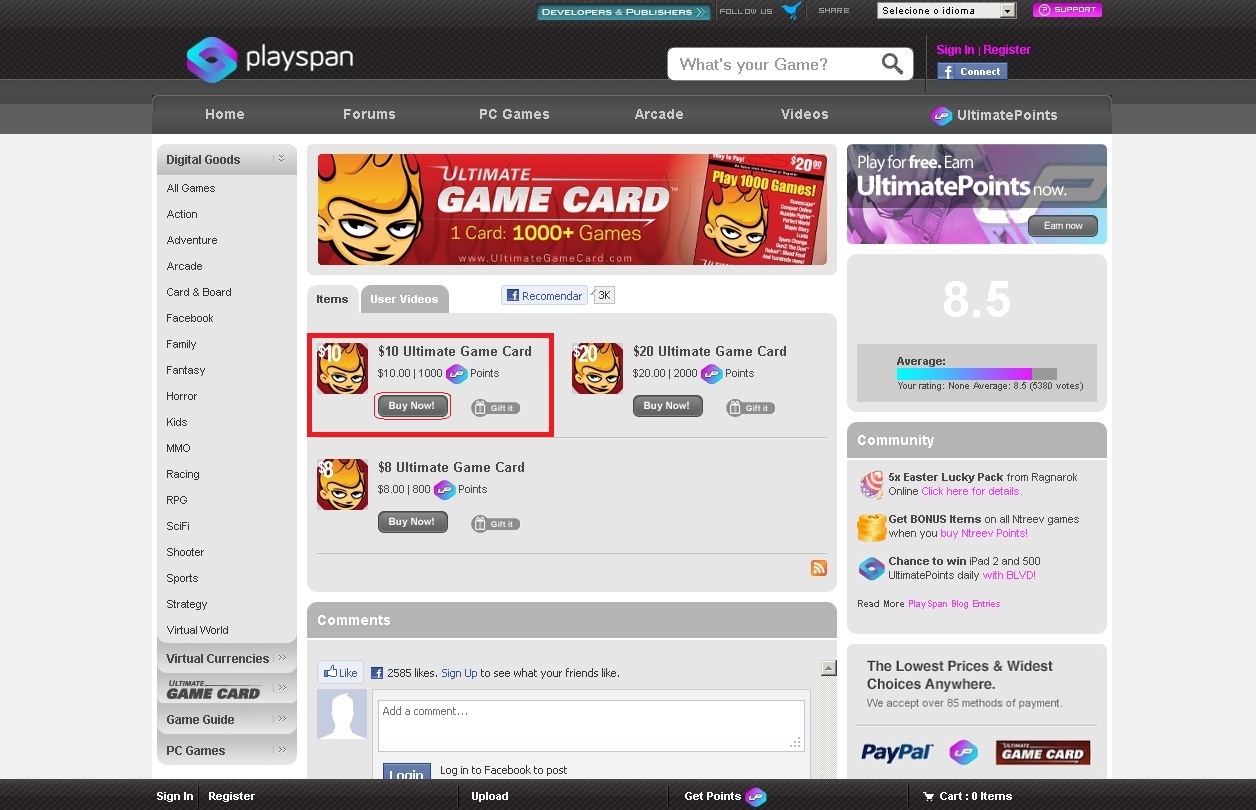
Task: Click the Twitter bird follow icon
Action: [x=791, y=11]
